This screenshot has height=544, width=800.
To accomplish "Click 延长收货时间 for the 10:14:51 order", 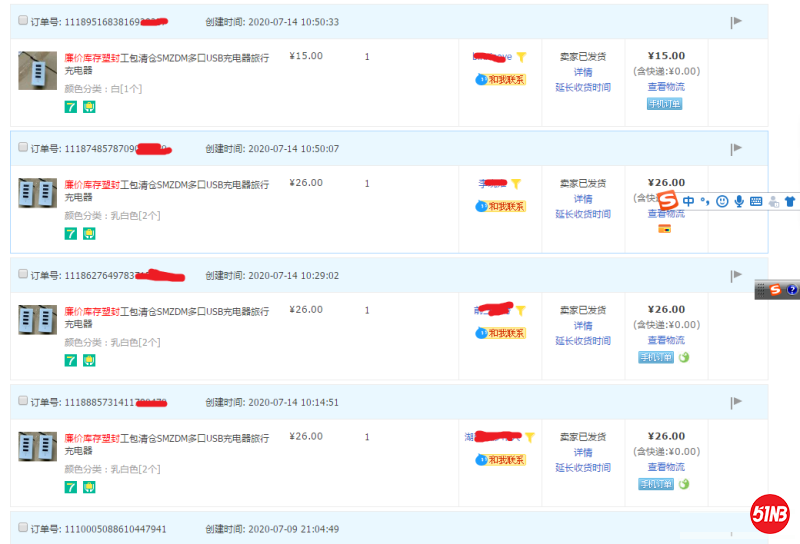I will pos(583,467).
